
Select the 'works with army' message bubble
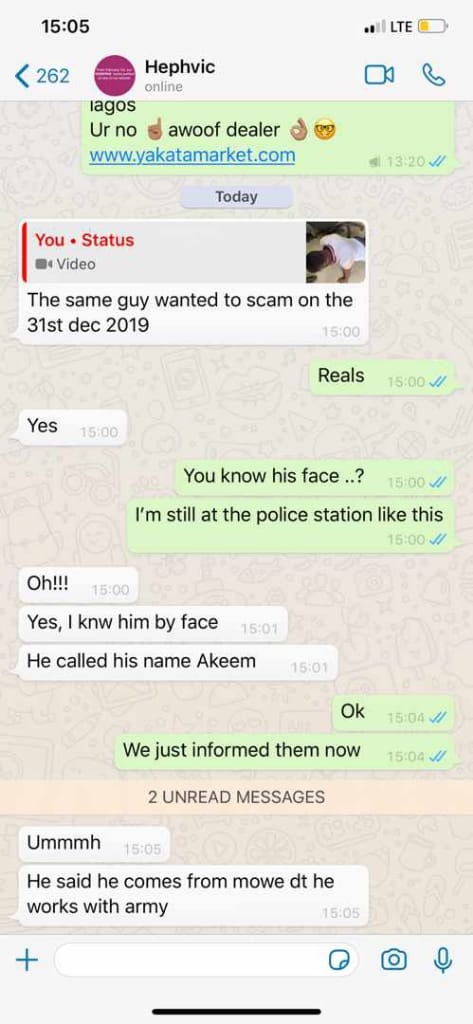[193, 895]
